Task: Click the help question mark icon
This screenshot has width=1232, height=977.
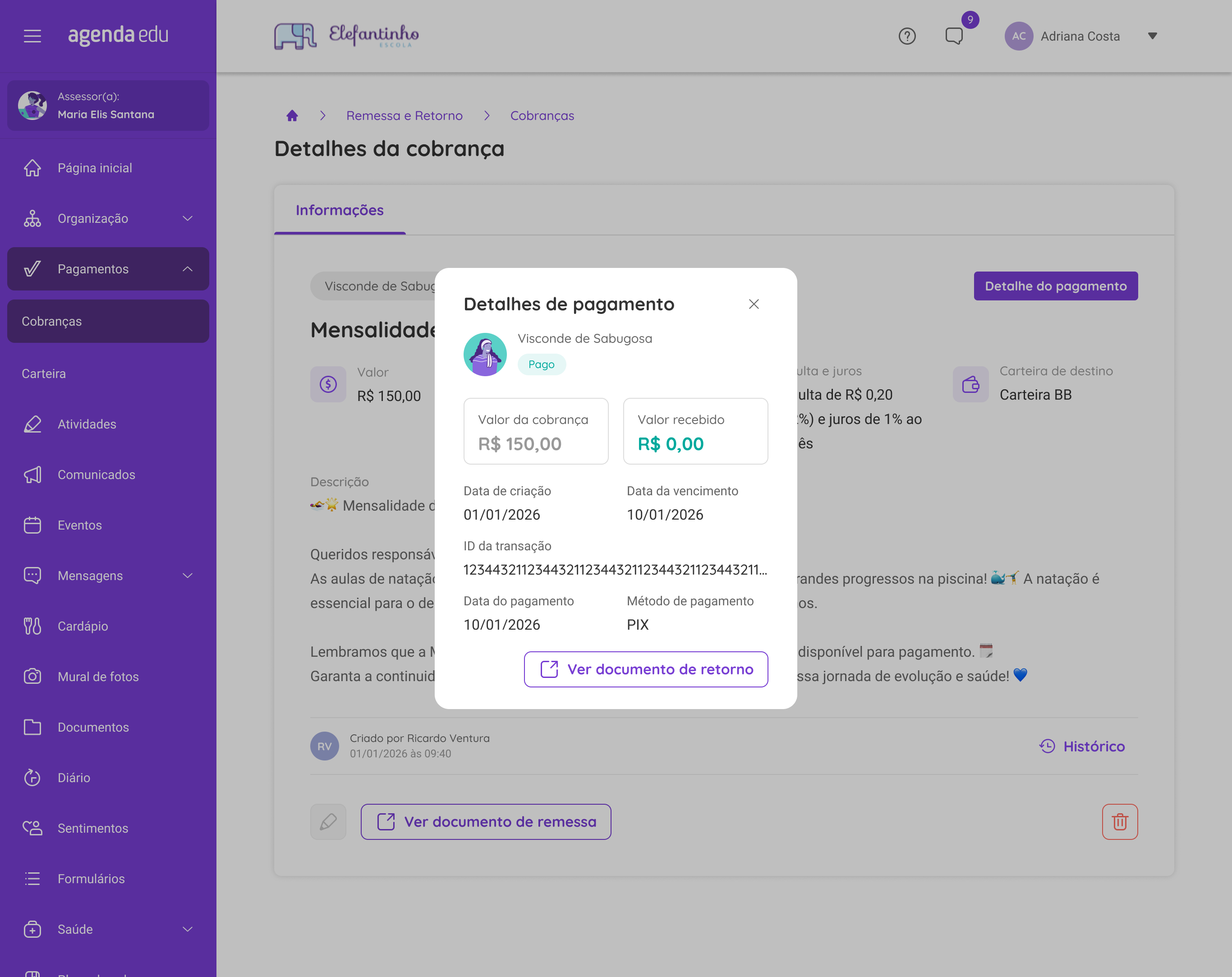Action: [x=907, y=36]
